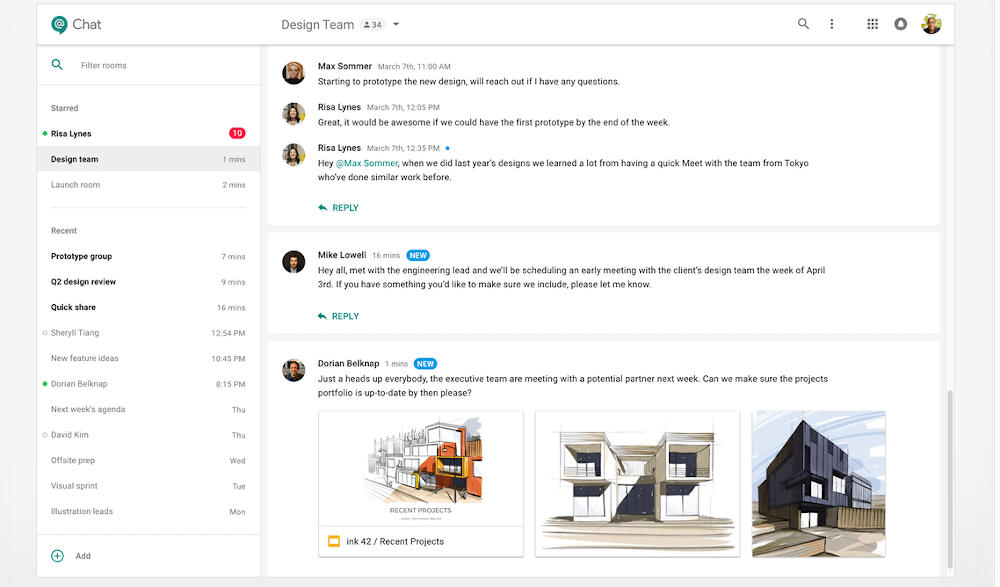Viewport: 1000px width, 587px height.
Task: Type in the Filter rooms field
Action: 160,65
